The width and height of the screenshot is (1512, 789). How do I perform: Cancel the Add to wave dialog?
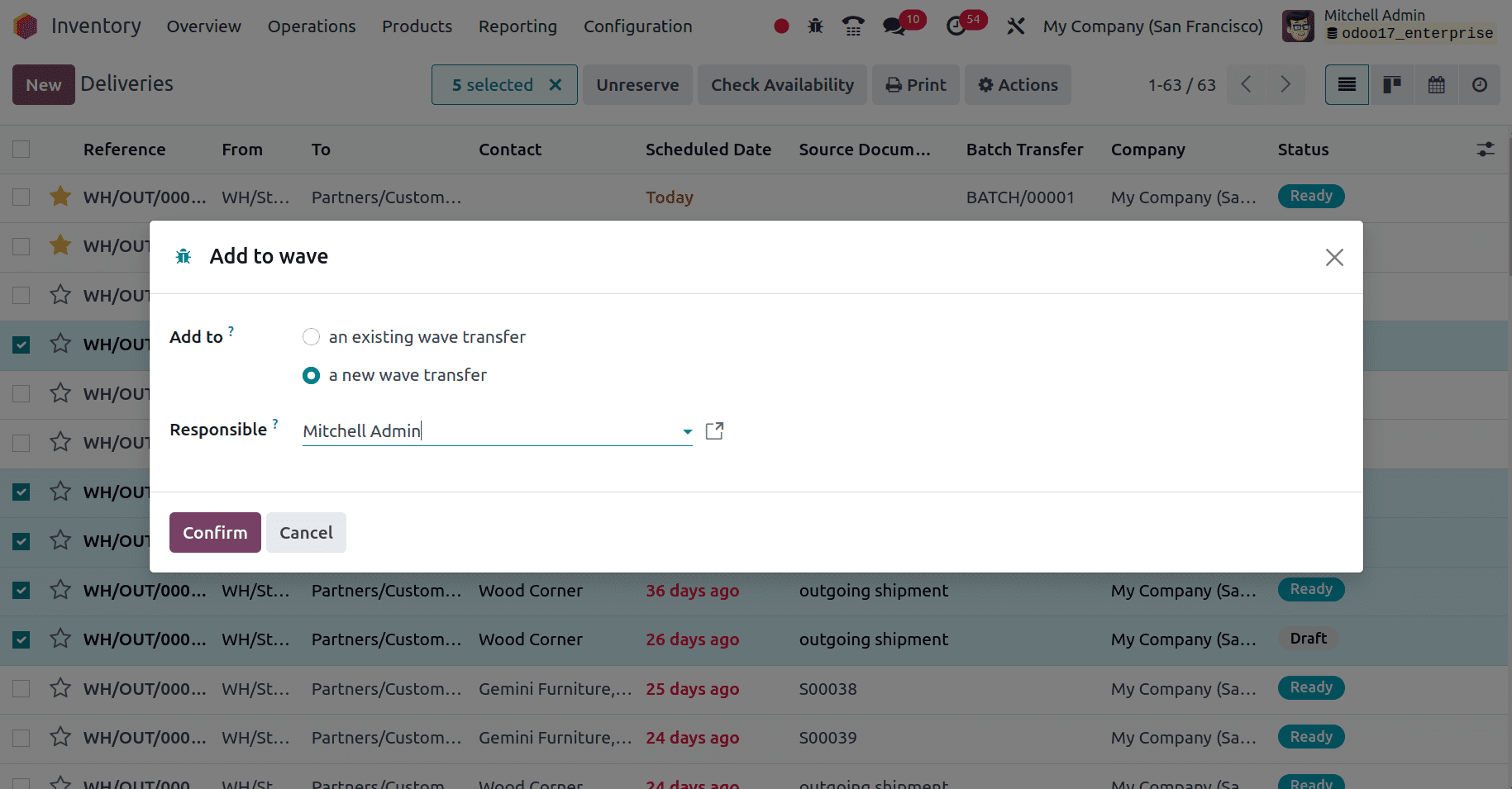(306, 533)
